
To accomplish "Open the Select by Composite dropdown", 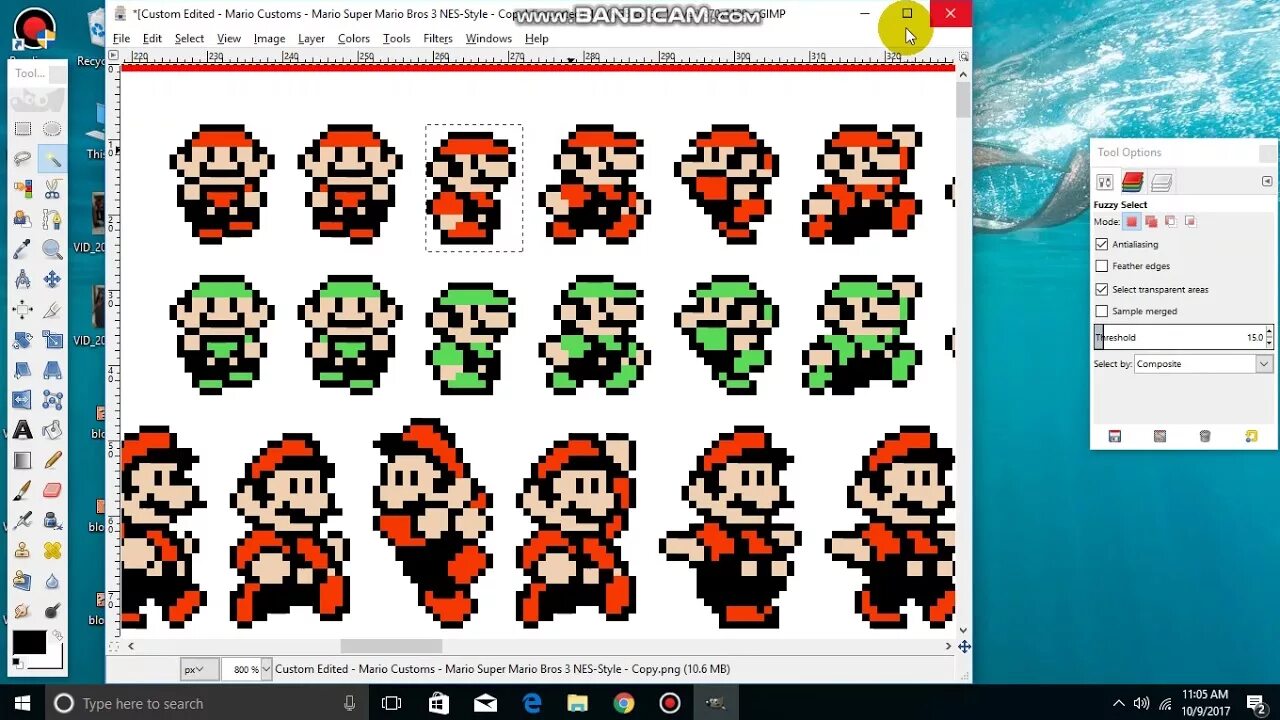I will (x=1203, y=364).
